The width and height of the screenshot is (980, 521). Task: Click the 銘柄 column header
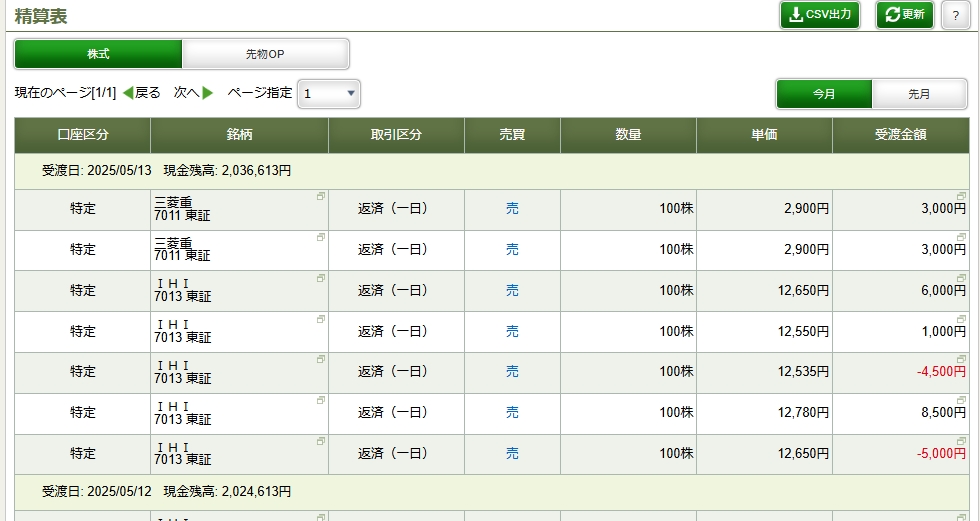[239, 135]
